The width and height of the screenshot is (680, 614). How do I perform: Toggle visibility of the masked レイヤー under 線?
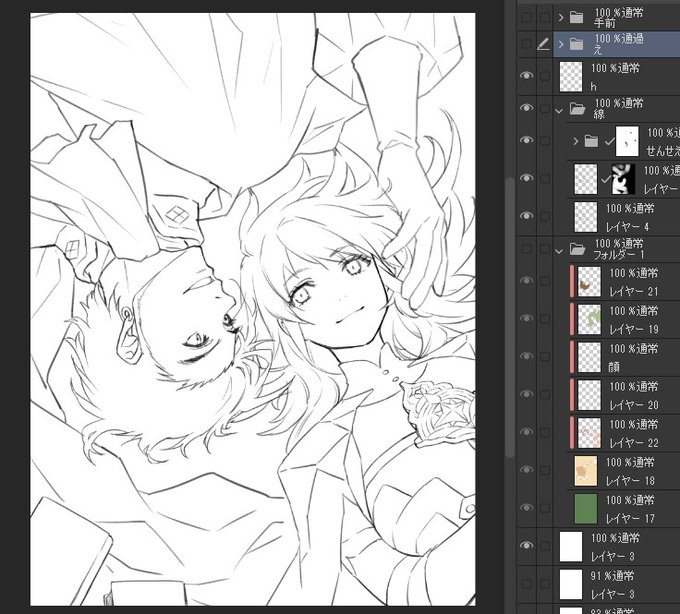pos(526,178)
